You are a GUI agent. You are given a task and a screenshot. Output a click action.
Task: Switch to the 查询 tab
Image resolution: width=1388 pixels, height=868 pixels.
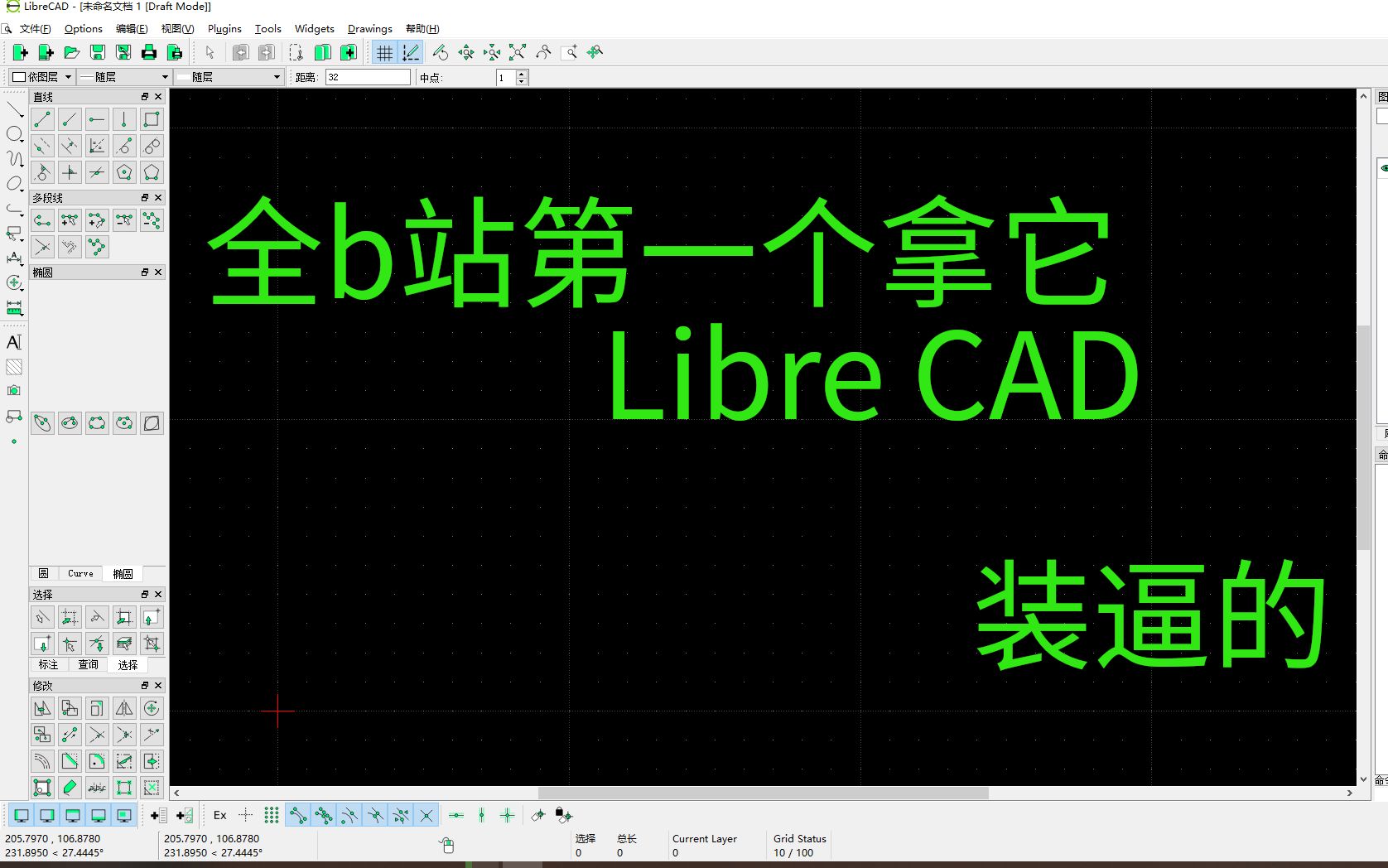(88, 664)
